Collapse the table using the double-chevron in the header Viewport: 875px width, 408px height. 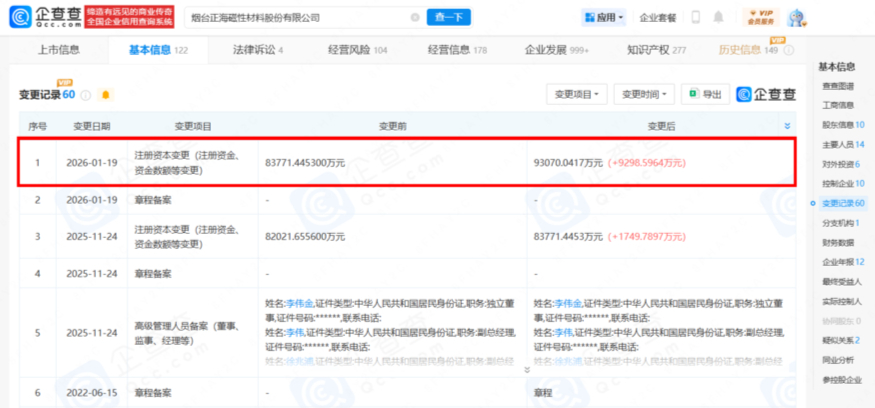click(x=787, y=126)
